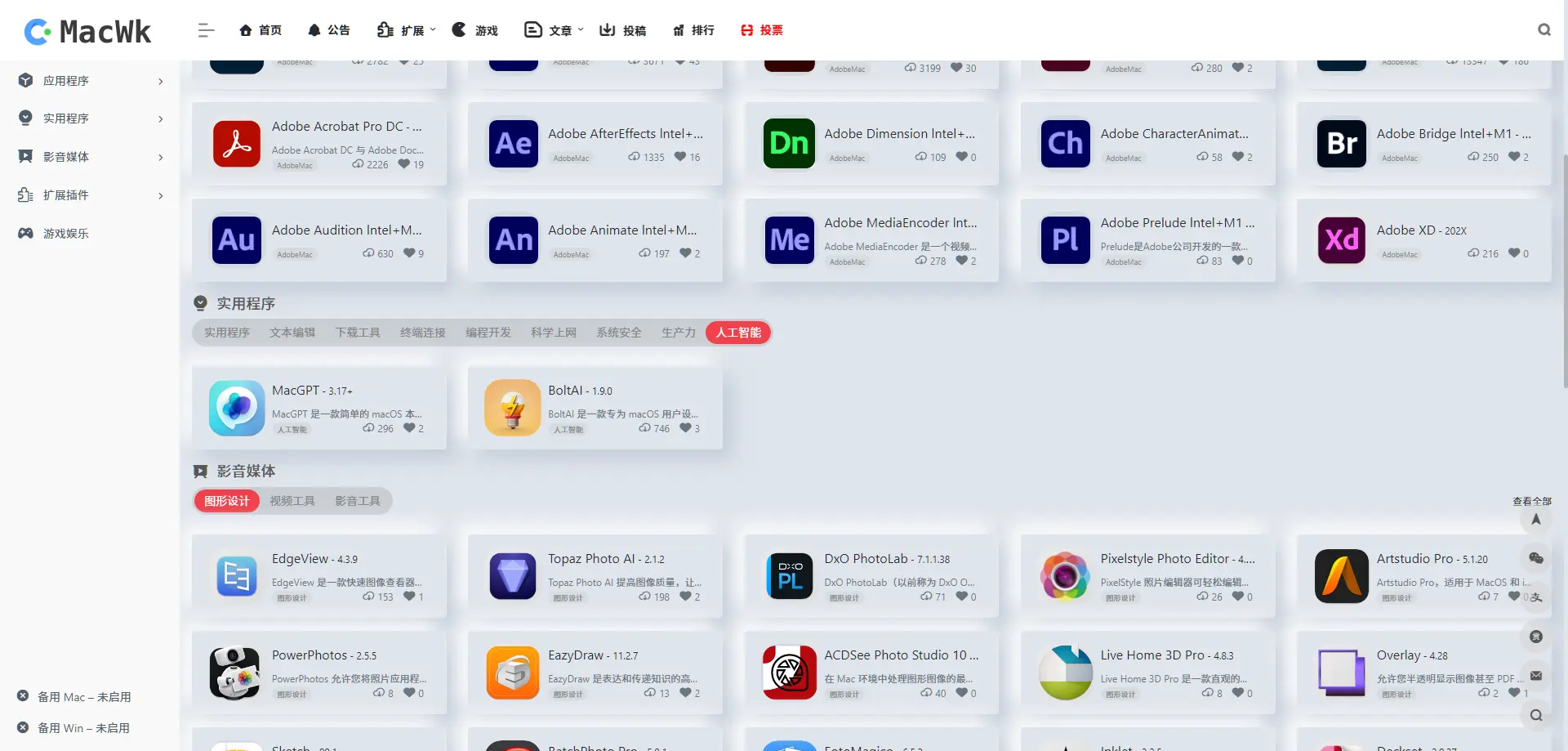
Task: Open the Topaz Photo AI icon
Action: click(513, 576)
